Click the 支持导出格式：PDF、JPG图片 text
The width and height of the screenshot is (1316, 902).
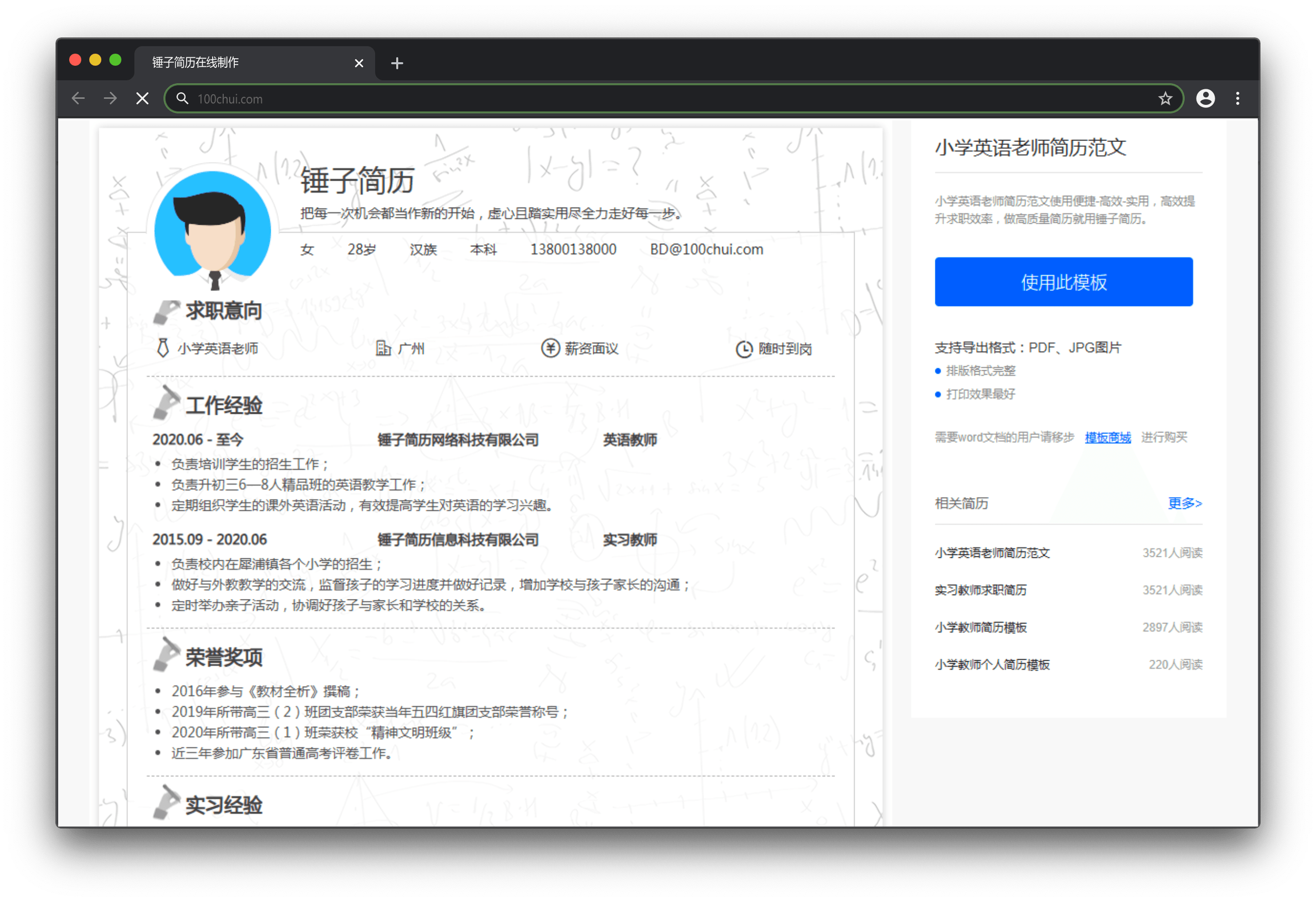(x=1028, y=348)
